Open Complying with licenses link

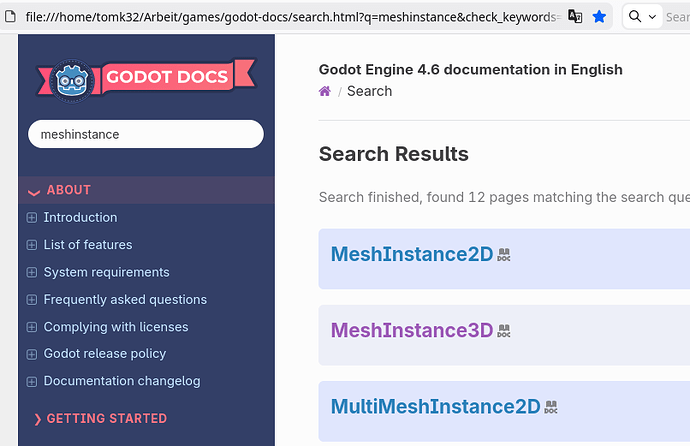pos(116,327)
